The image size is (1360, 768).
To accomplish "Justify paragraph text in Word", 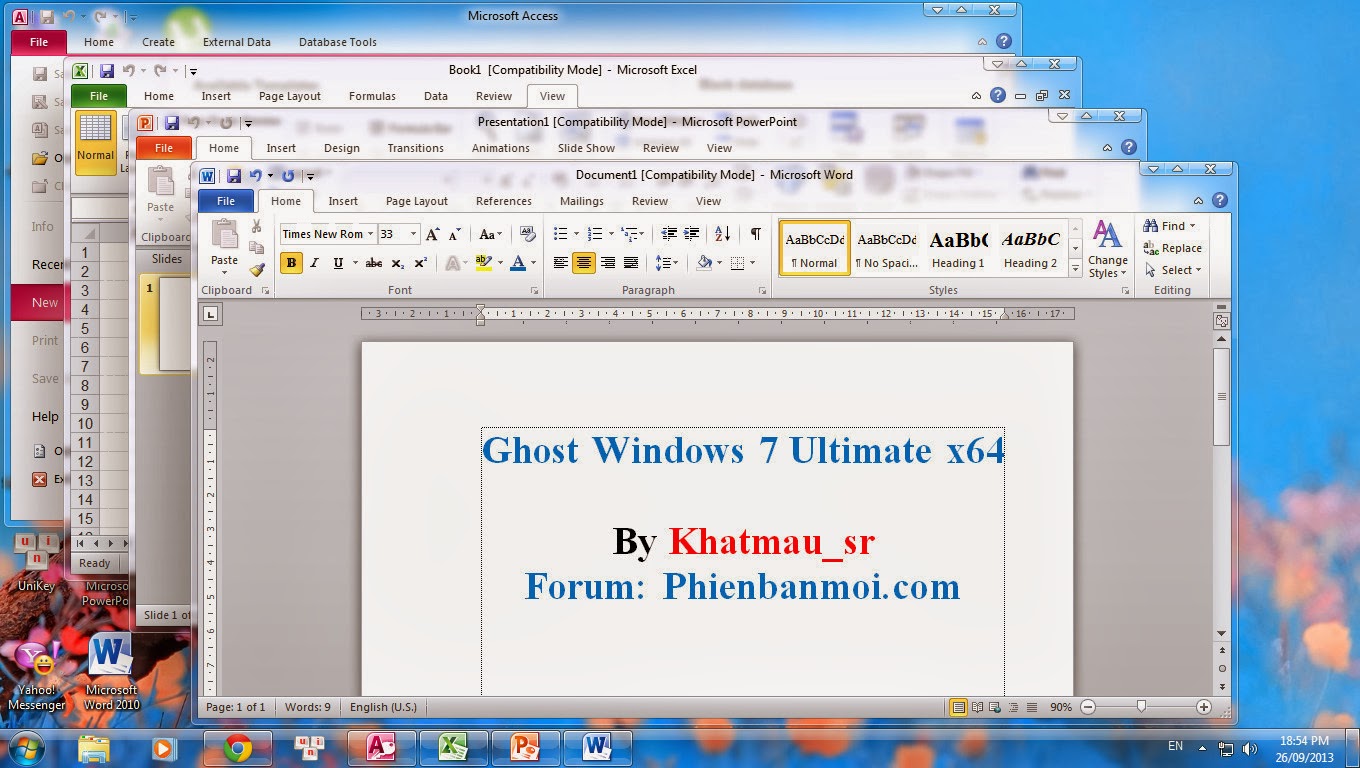I will tap(630, 263).
